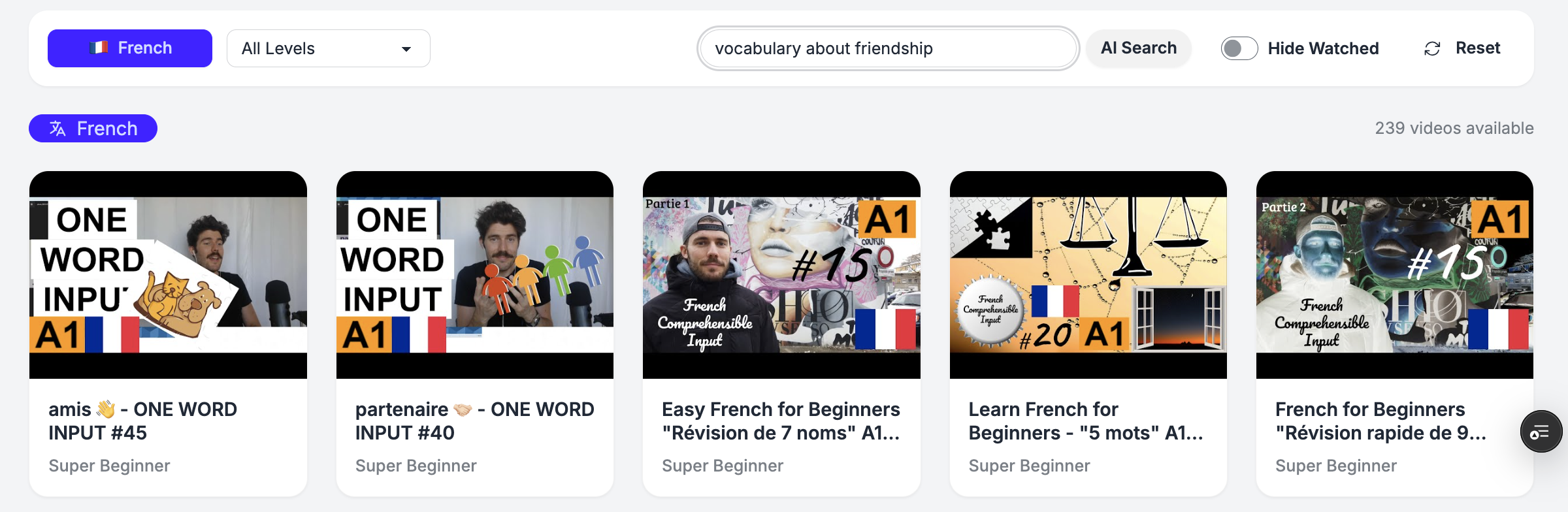Enable the Hide Watched toggle
Viewport: 1568px width, 512px height.
tap(1239, 48)
